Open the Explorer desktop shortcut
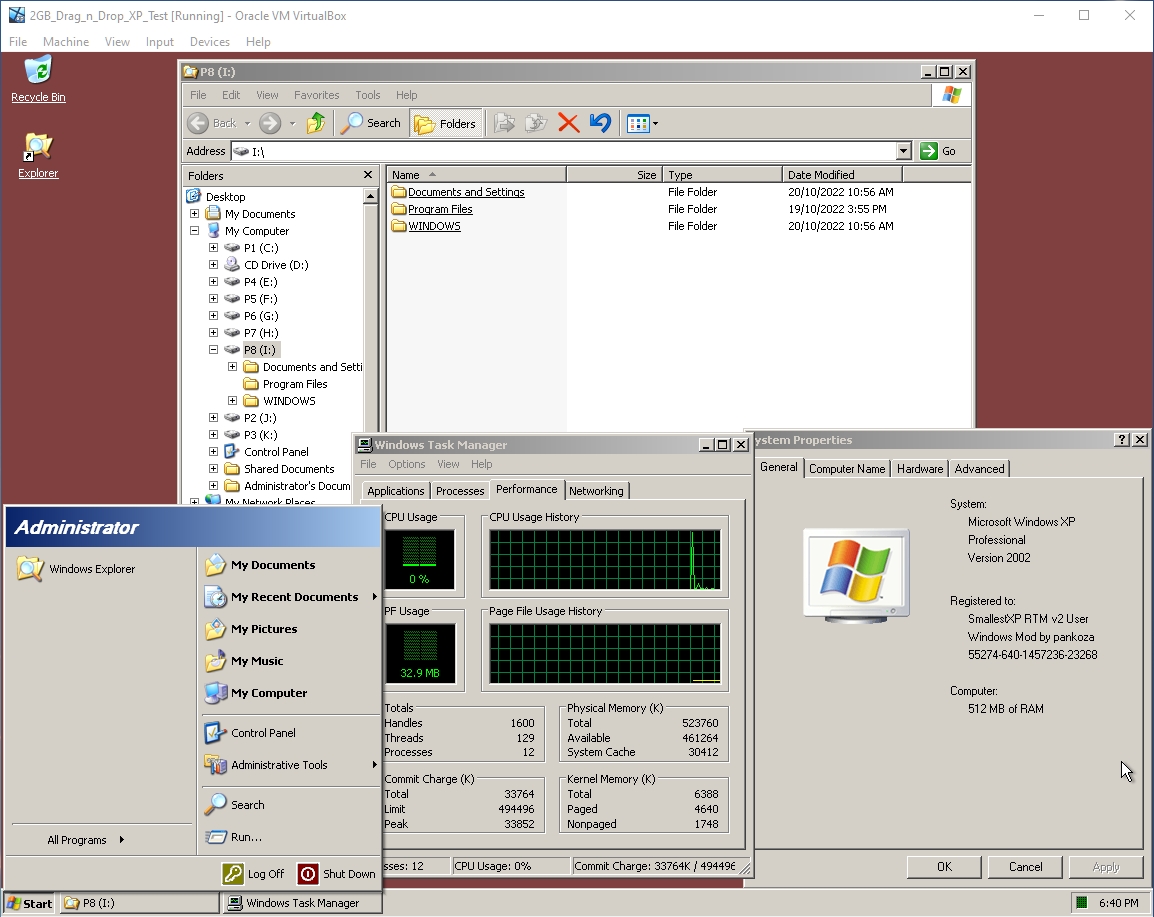The image size is (1154, 917). pyautogui.click(x=38, y=156)
